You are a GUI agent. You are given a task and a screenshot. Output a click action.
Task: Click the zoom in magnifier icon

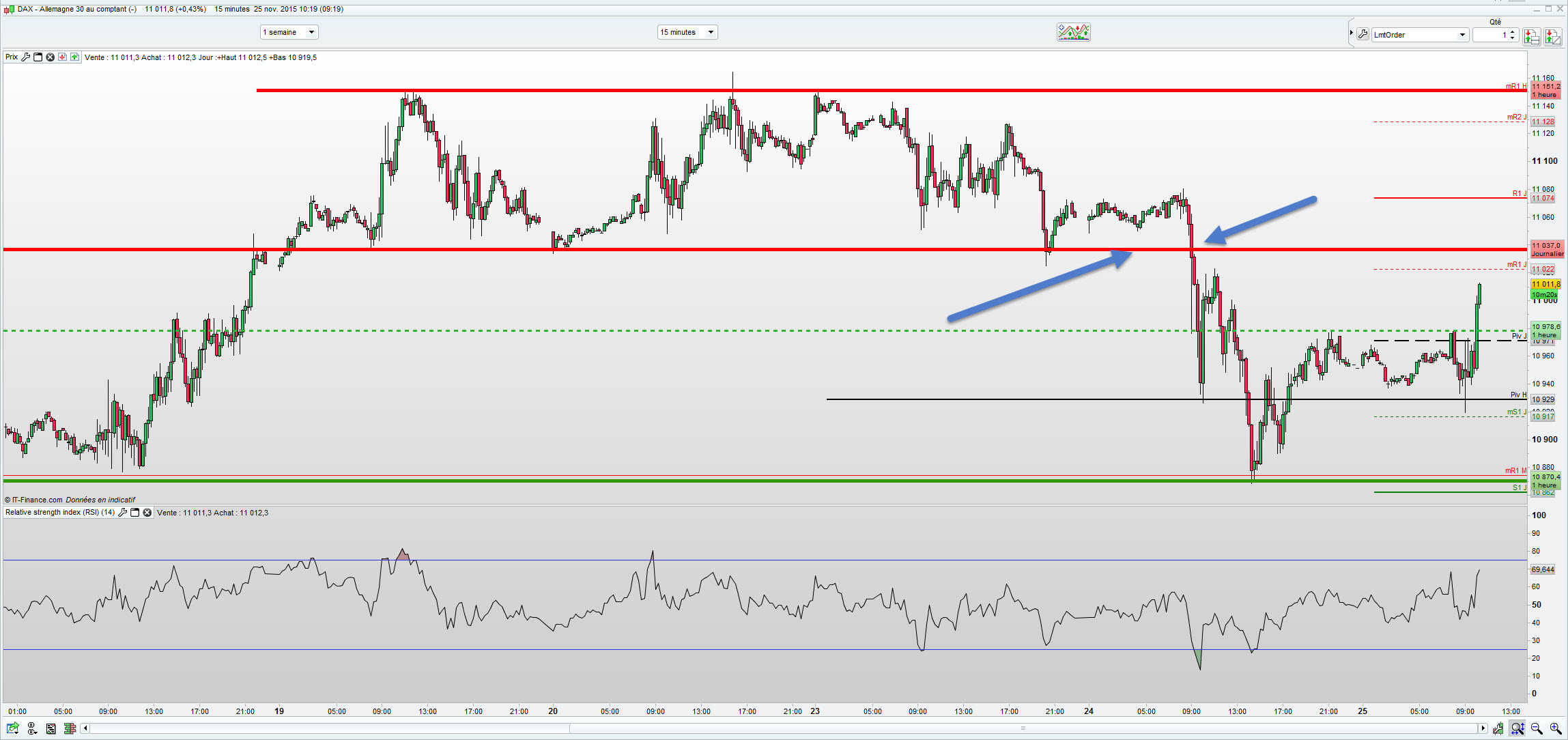point(1555,728)
